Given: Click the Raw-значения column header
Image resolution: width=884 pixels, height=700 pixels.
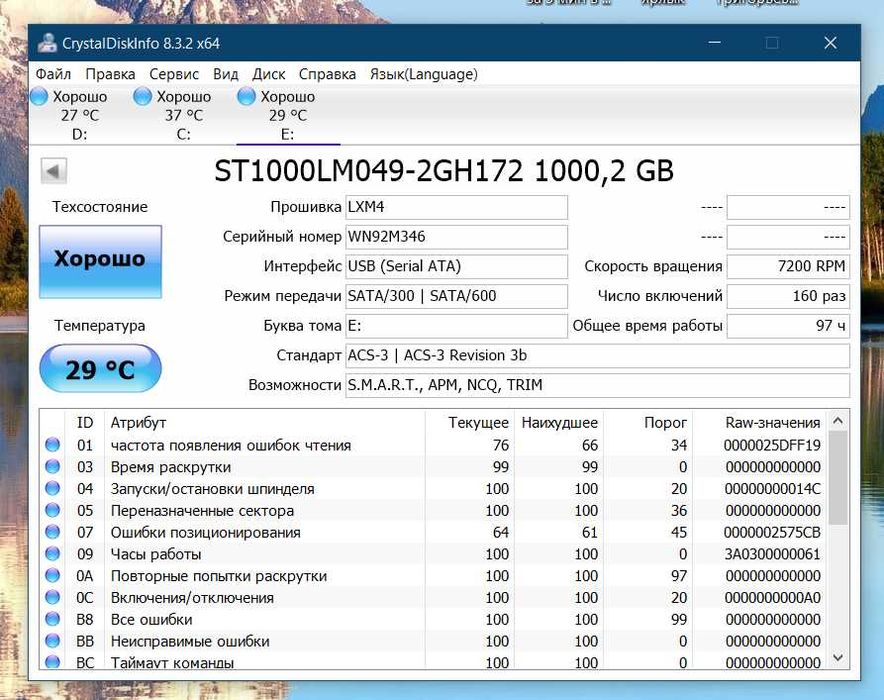Looking at the screenshot, I should [x=760, y=423].
